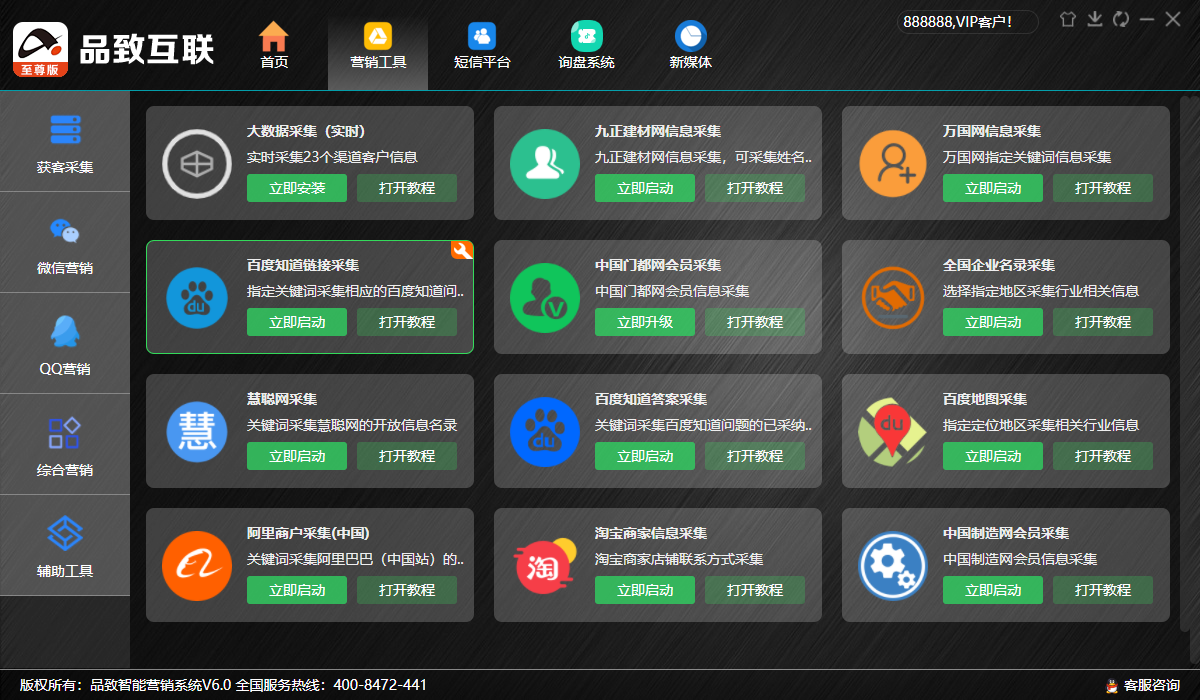The image size is (1200, 700).
Task: Click the 中国制造网 blue gears icon
Action: click(892, 564)
